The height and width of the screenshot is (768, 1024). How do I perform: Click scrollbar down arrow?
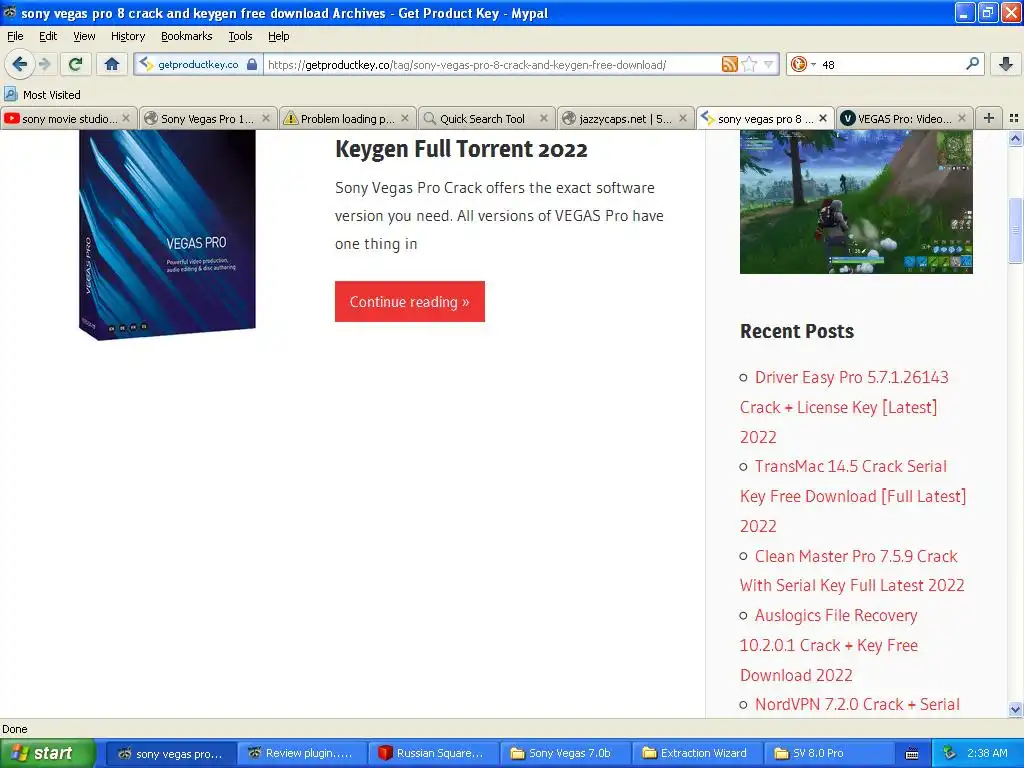[1015, 709]
